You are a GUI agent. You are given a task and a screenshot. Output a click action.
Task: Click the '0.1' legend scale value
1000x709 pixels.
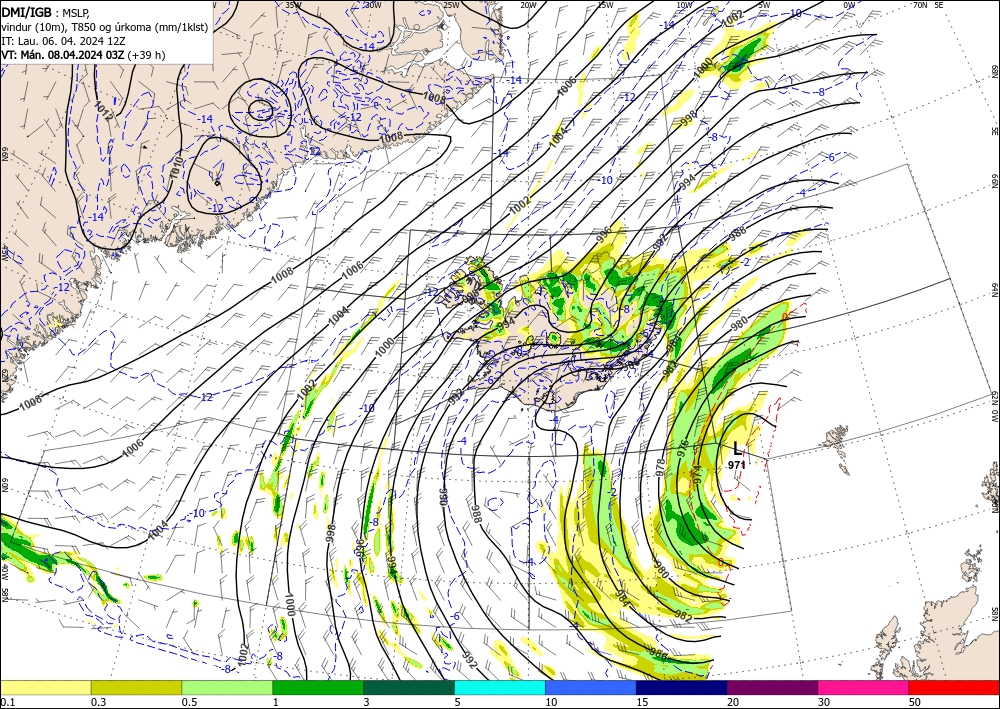[8, 702]
